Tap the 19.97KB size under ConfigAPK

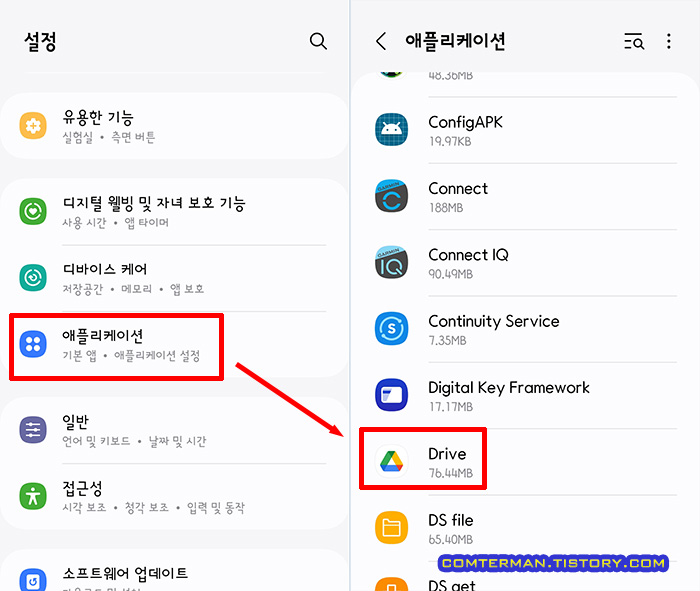tap(450, 142)
